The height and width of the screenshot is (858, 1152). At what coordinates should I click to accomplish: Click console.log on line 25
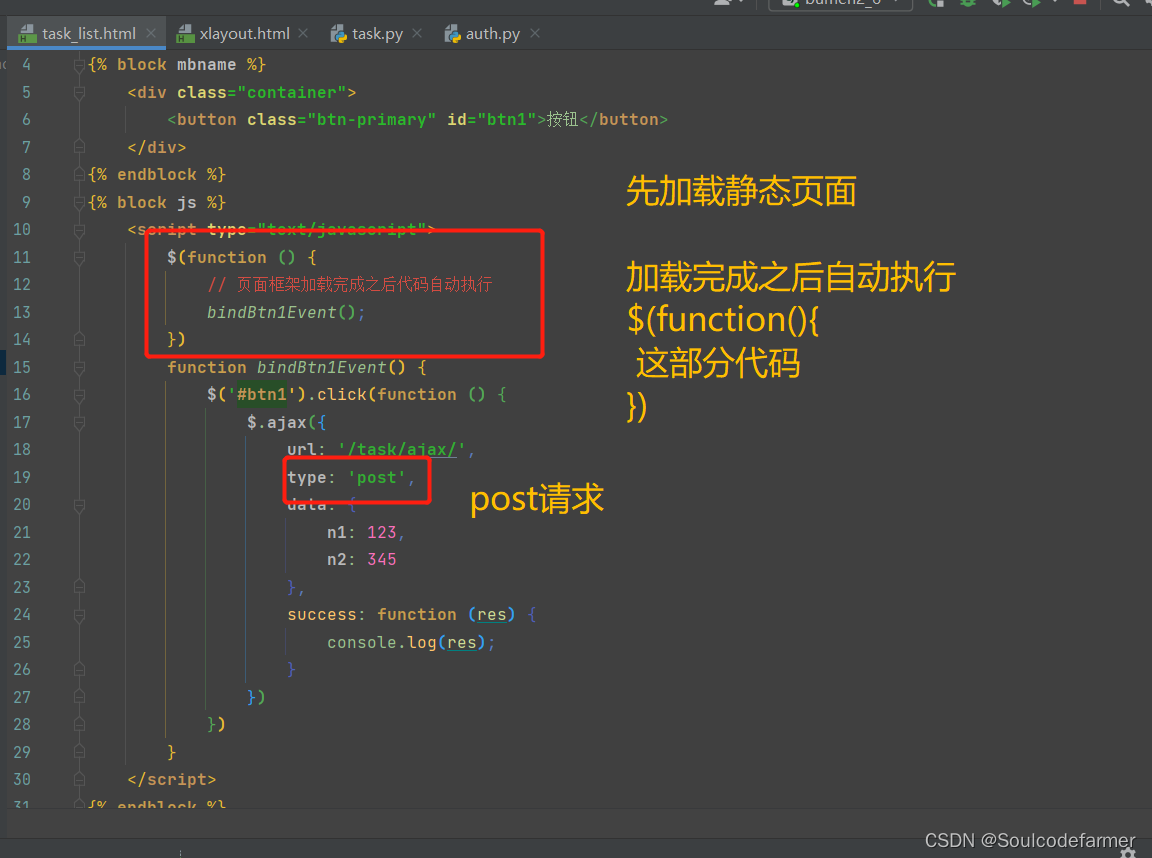(381, 643)
